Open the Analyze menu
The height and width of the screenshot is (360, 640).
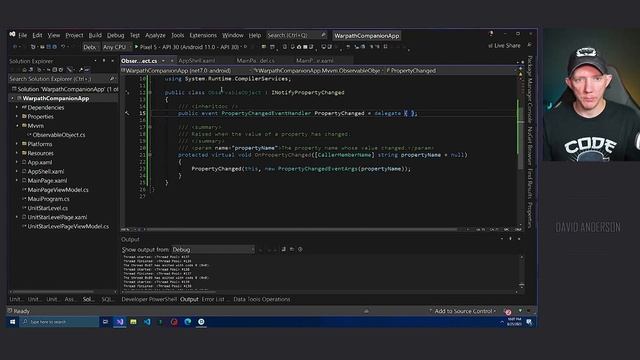click(155, 36)
